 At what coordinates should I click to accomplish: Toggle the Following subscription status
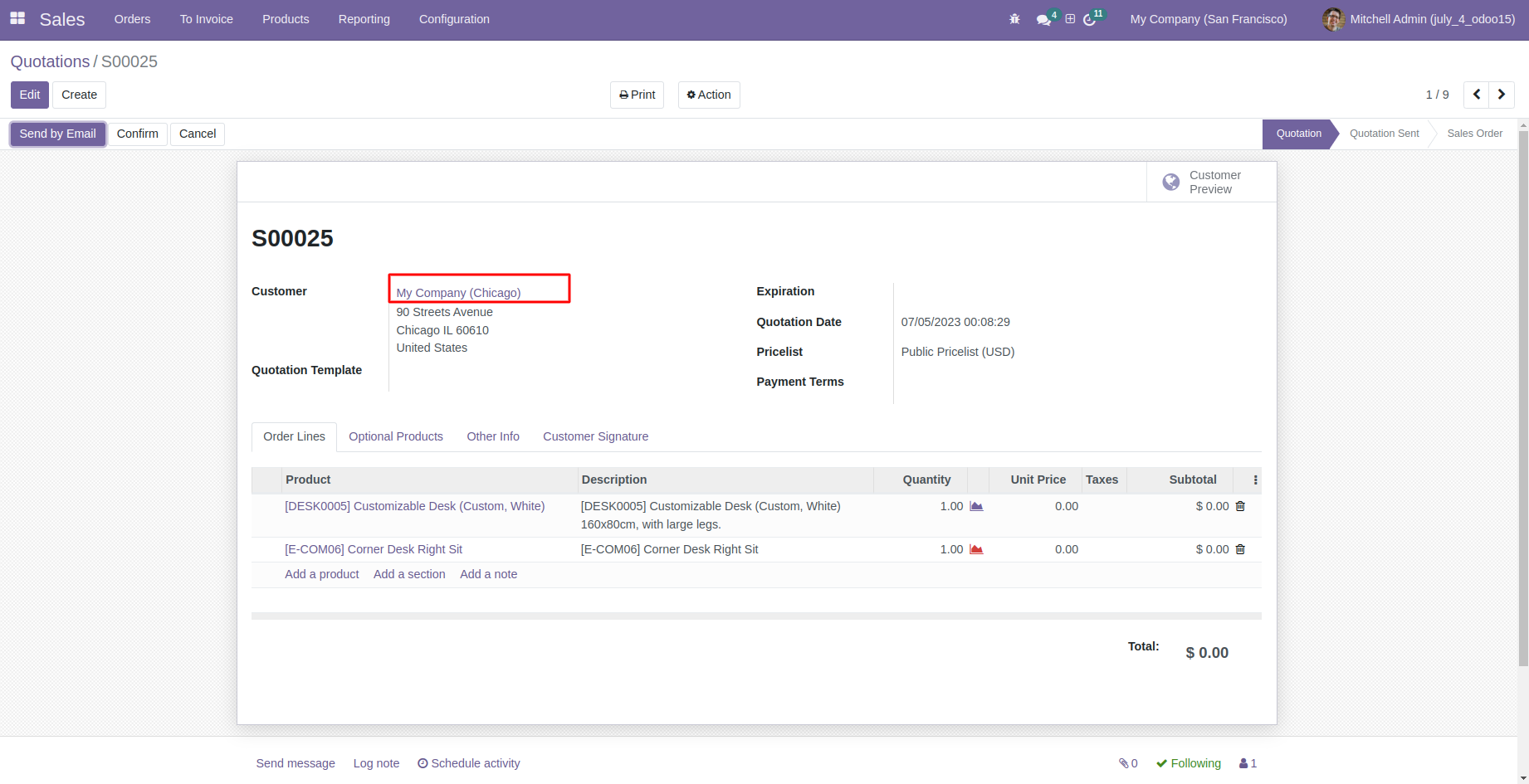(x=1188, y=763)
